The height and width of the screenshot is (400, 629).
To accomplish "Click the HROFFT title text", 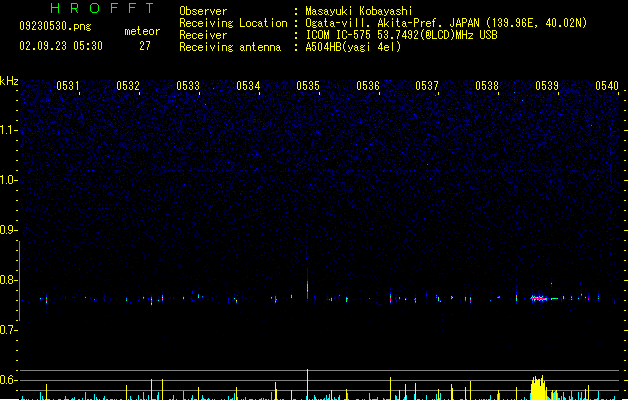I will (x=102, y=8).
